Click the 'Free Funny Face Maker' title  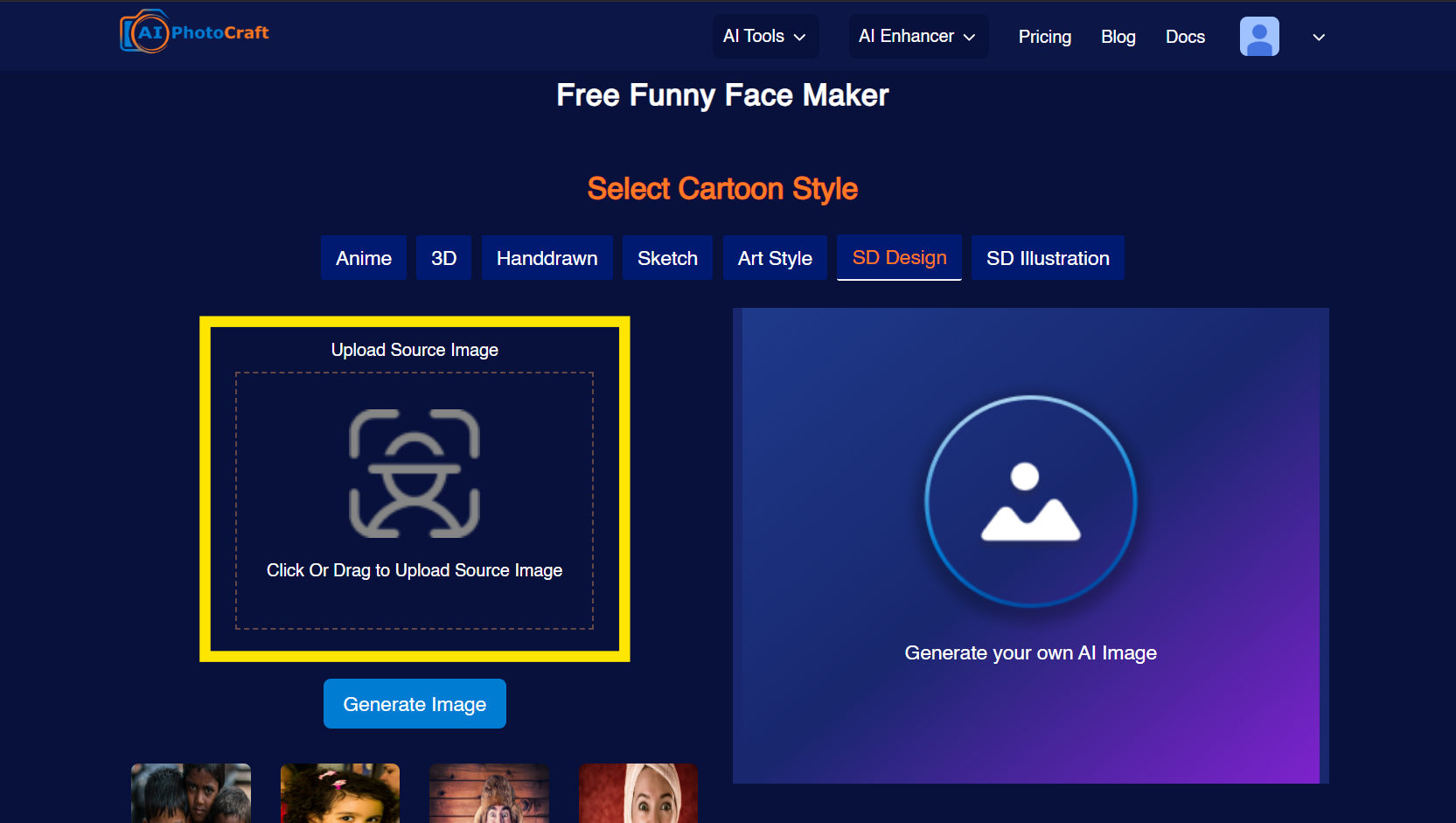coord(722,95)
